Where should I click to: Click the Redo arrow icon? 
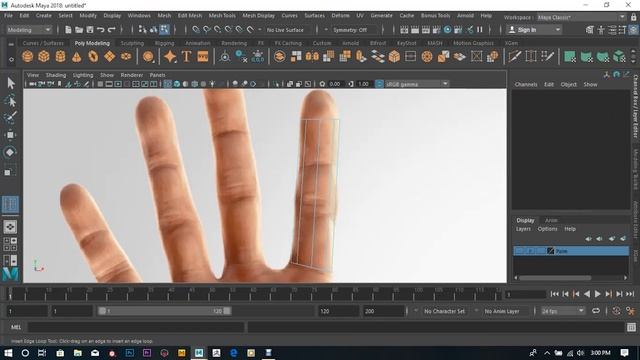111,29
